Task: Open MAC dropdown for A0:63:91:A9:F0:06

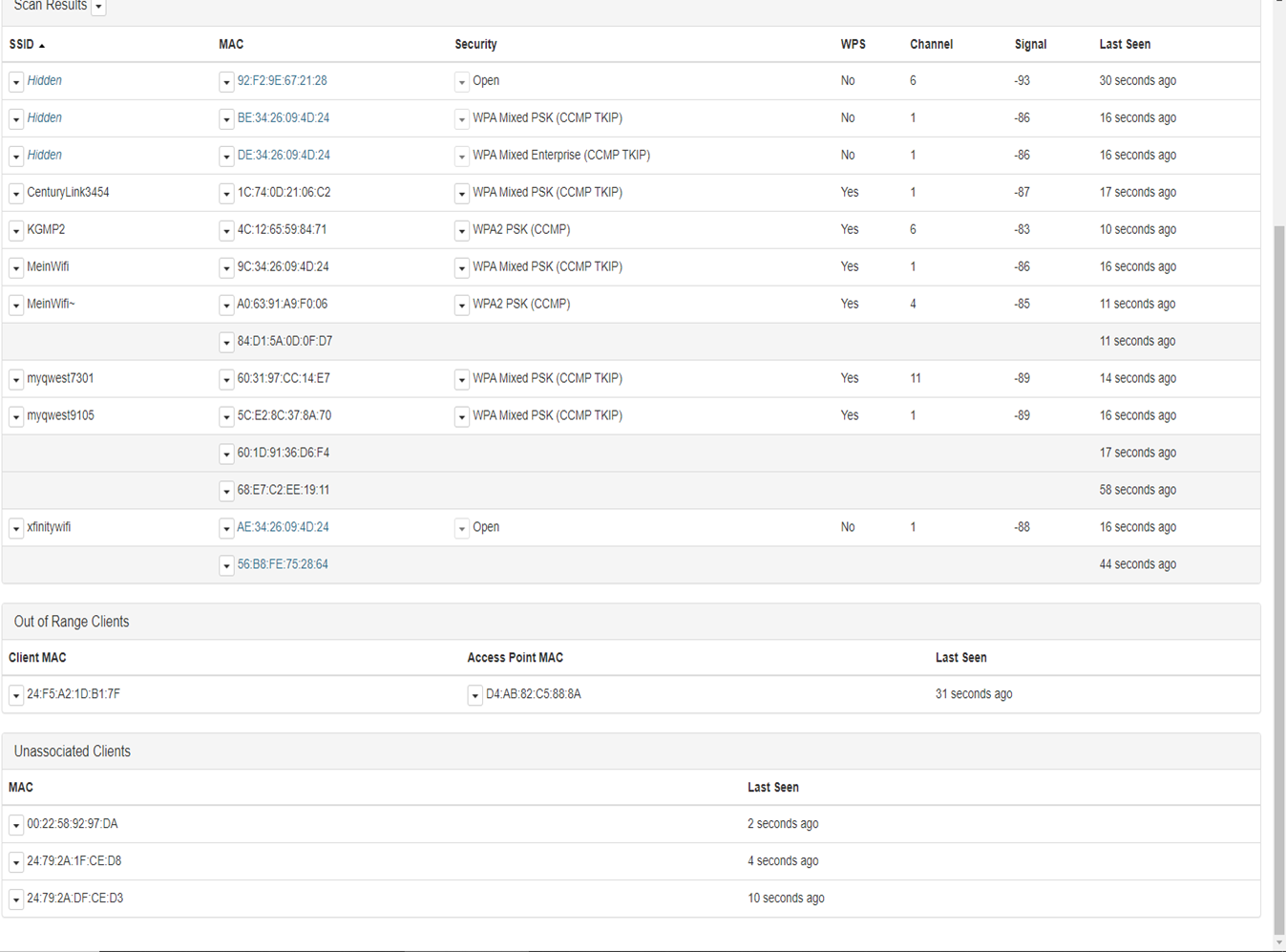Action: 226,306
